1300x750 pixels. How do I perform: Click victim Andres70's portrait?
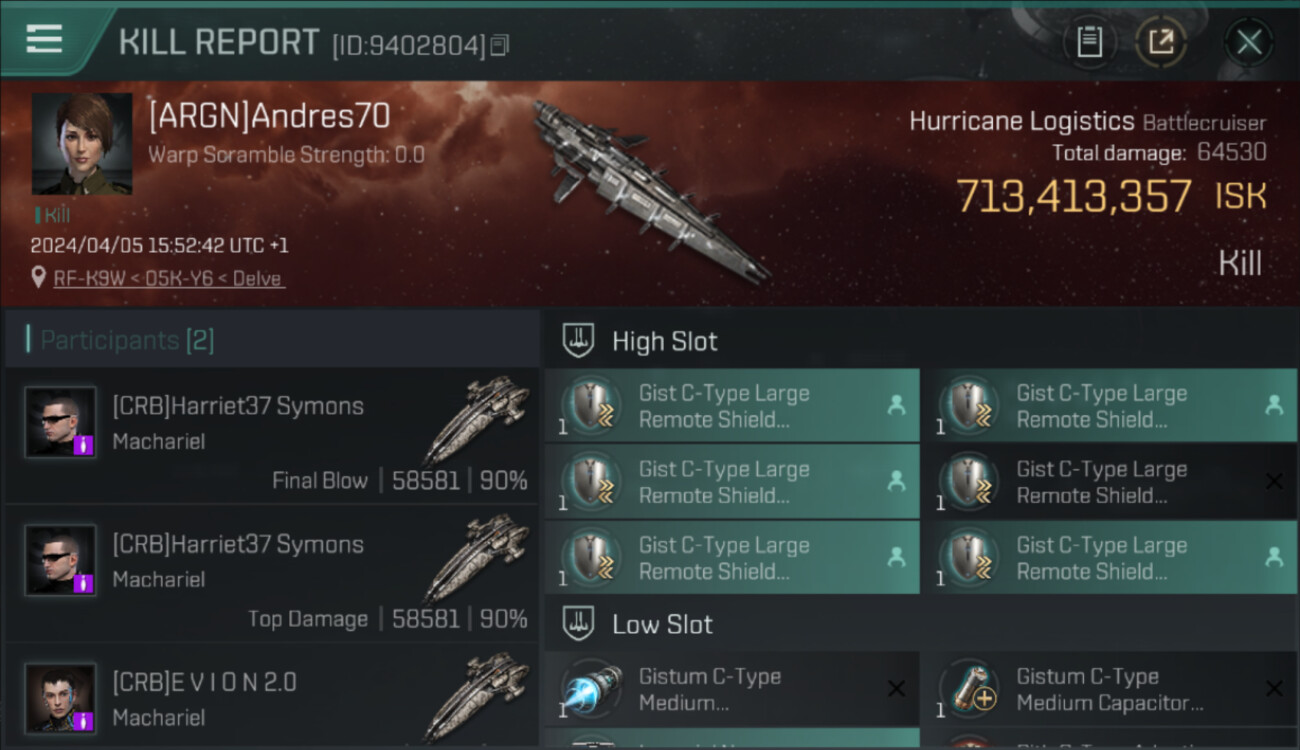[82, 144]
